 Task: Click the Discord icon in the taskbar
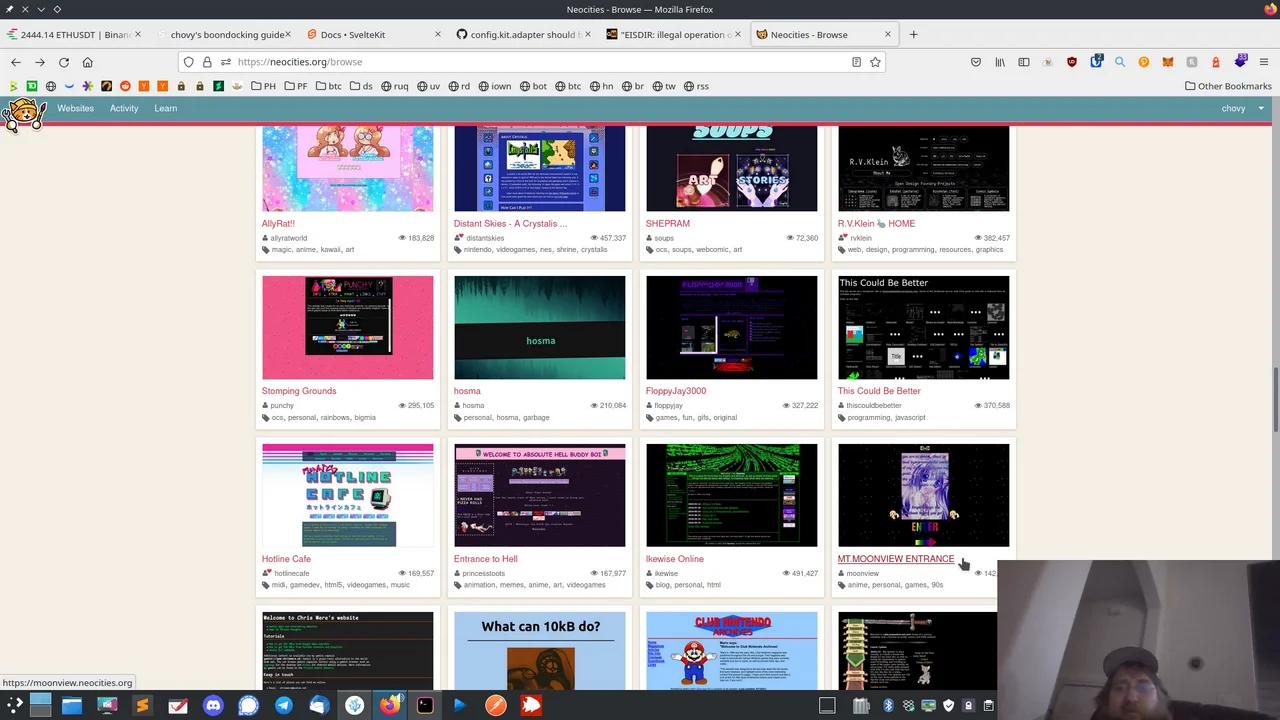tap(213, 706)
